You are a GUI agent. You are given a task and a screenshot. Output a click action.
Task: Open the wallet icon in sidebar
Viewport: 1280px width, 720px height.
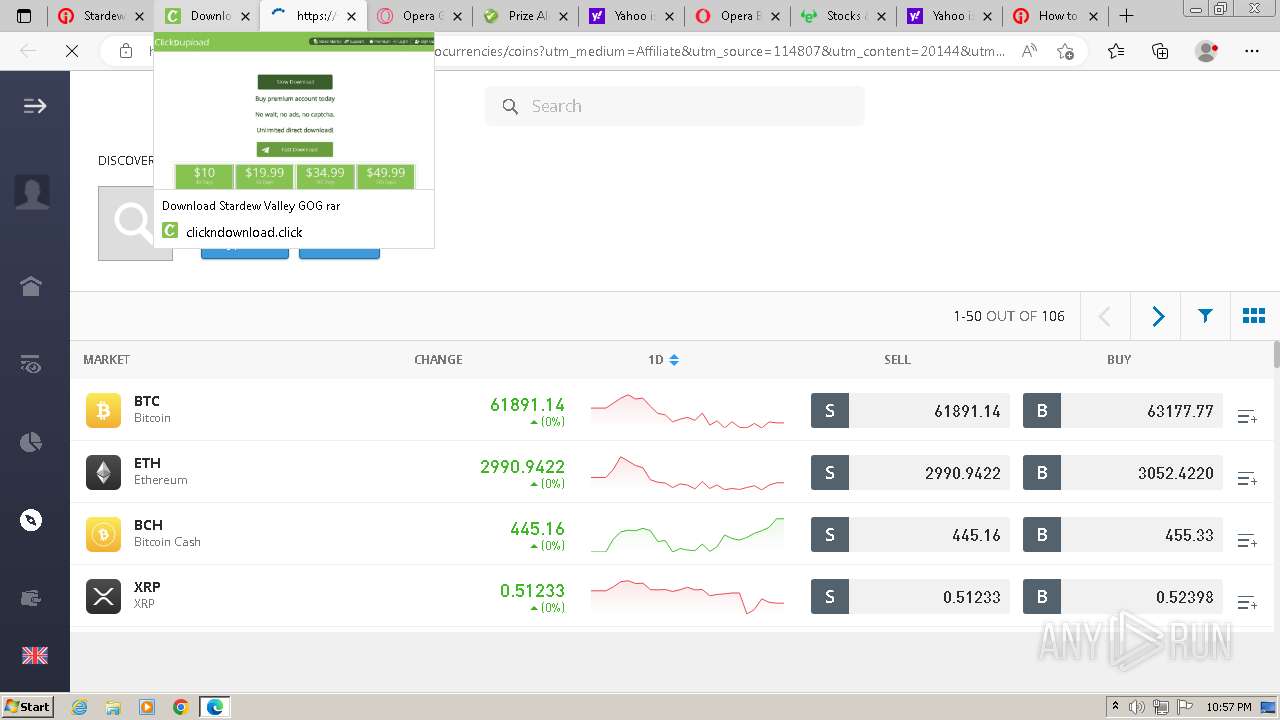point(31,598)
